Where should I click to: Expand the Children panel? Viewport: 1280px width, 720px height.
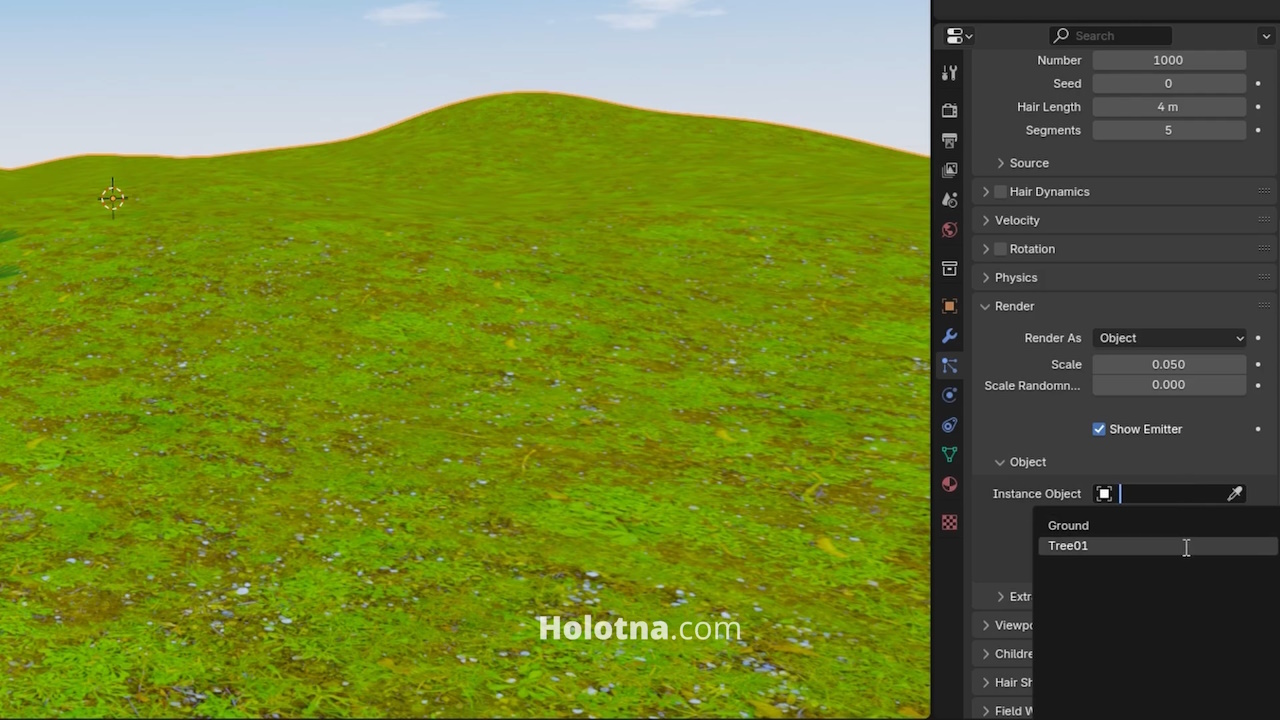986,654
